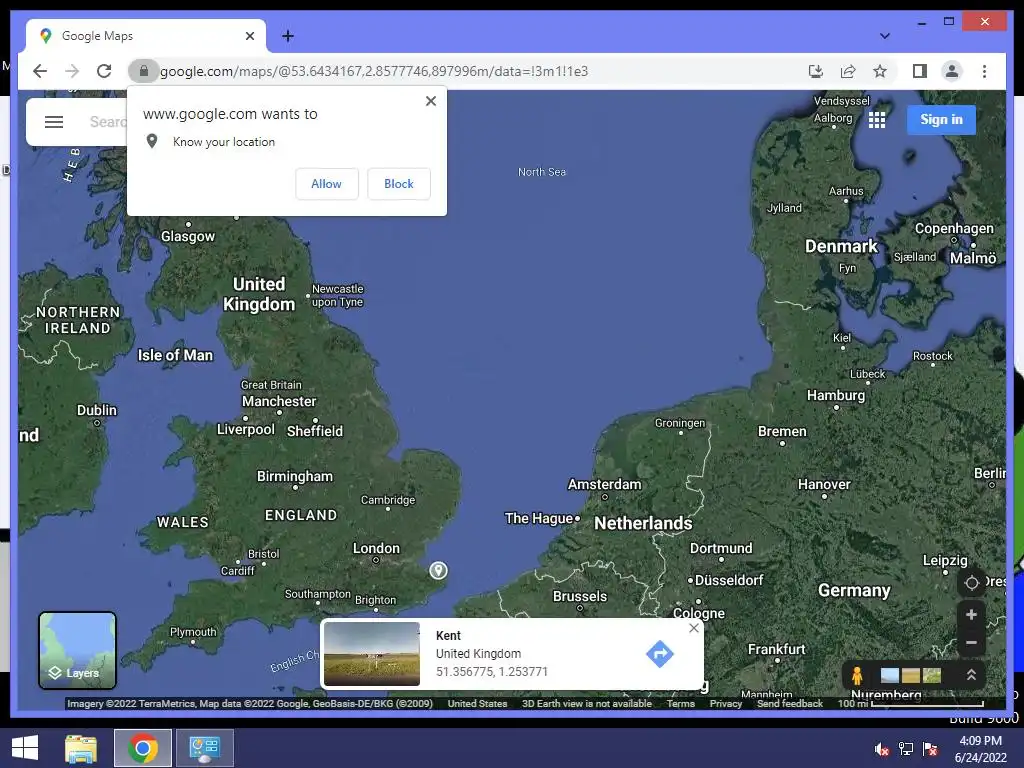Open the Terms link
Viewport: 1024px width, 768px height.
(x=680, y=703)
